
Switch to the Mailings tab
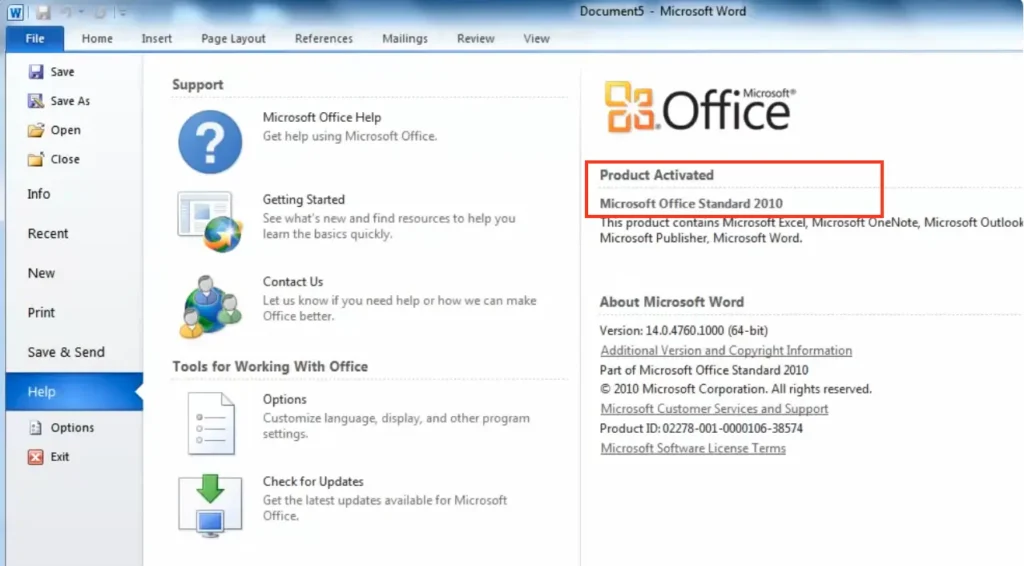[405, 39]
